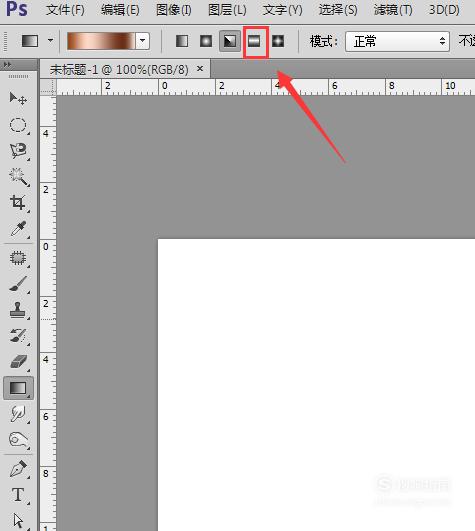Open the gradient picker dropdown arrow
The image size is (475, 531).
143,41
